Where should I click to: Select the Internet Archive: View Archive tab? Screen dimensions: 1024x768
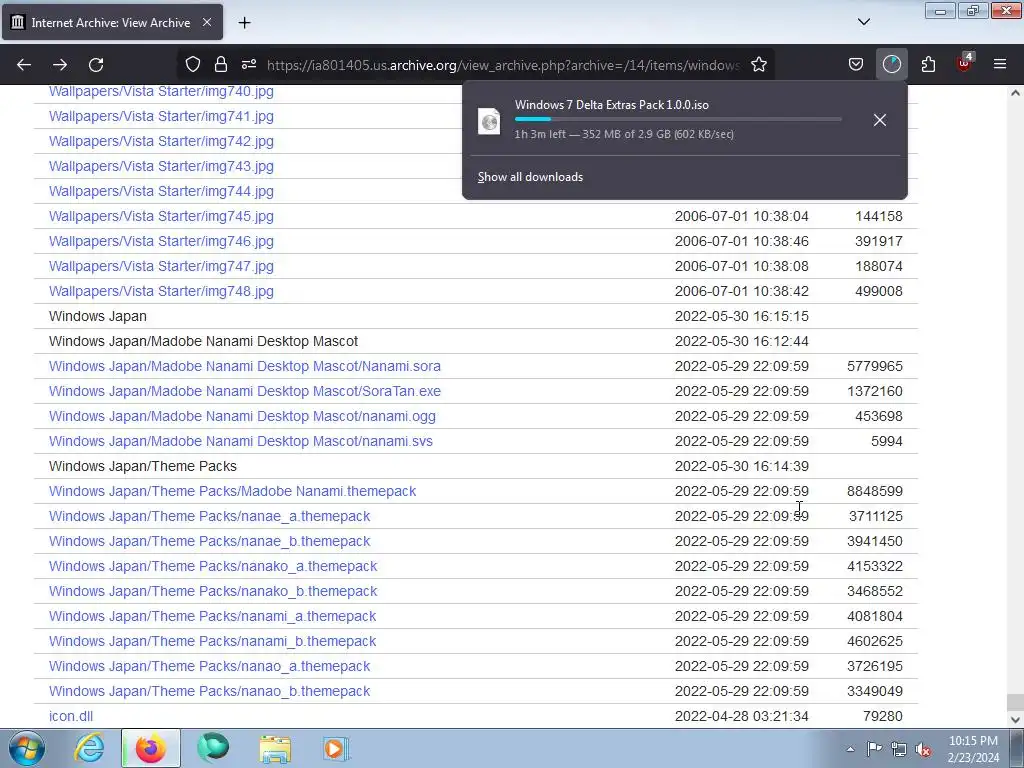112,22
